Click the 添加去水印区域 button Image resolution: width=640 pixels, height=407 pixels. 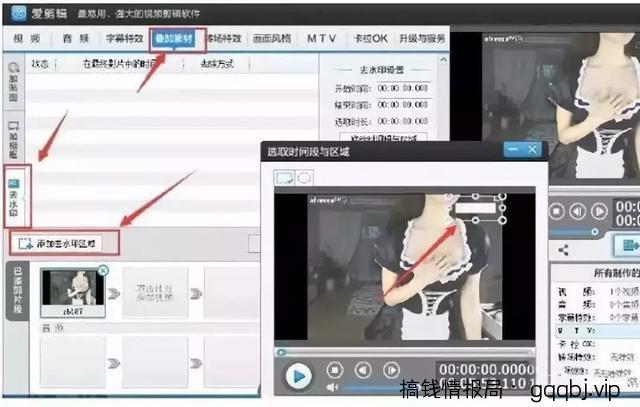pyautogui.click(x=58, y=244)
